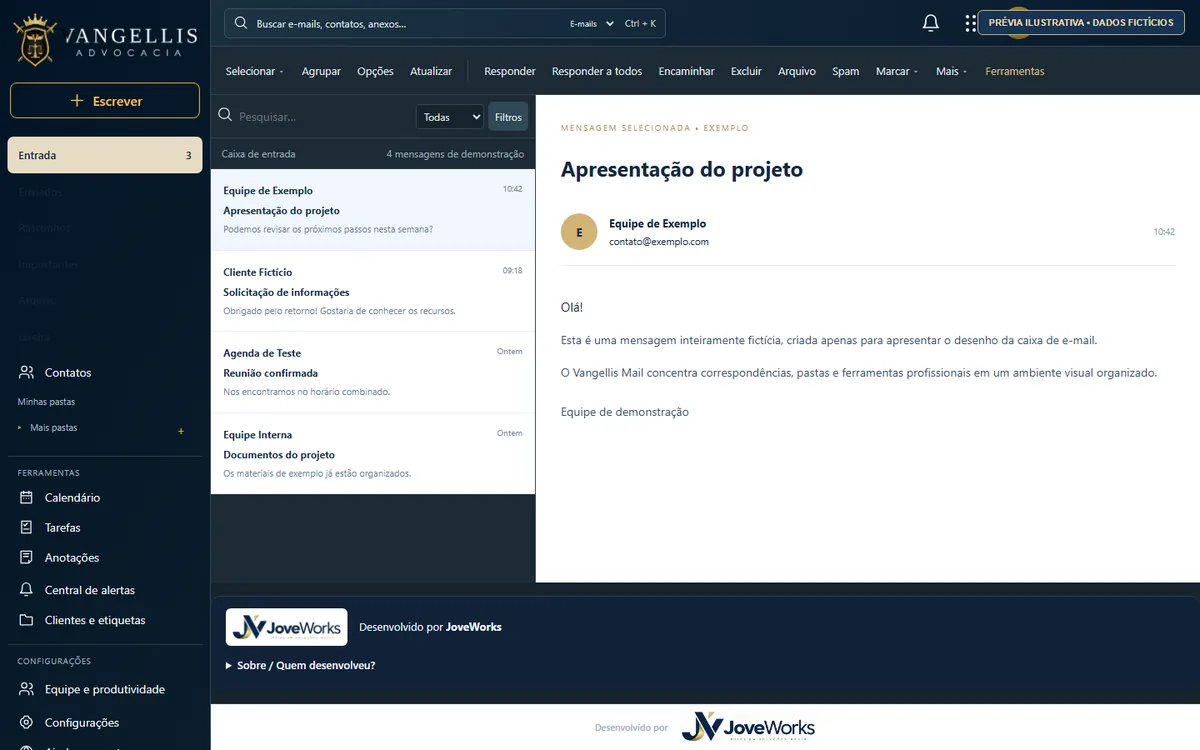1200x750 pixels.
Task: Open the Equipe Interna message
Action: (373, 453)
